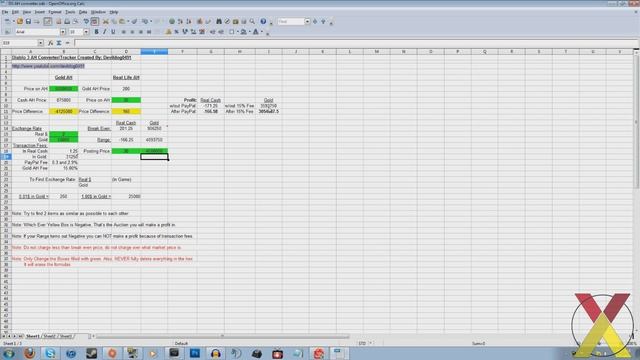The image size is (640, 360).
Task: Open the Format menu
Action: [x=55, y=12]
